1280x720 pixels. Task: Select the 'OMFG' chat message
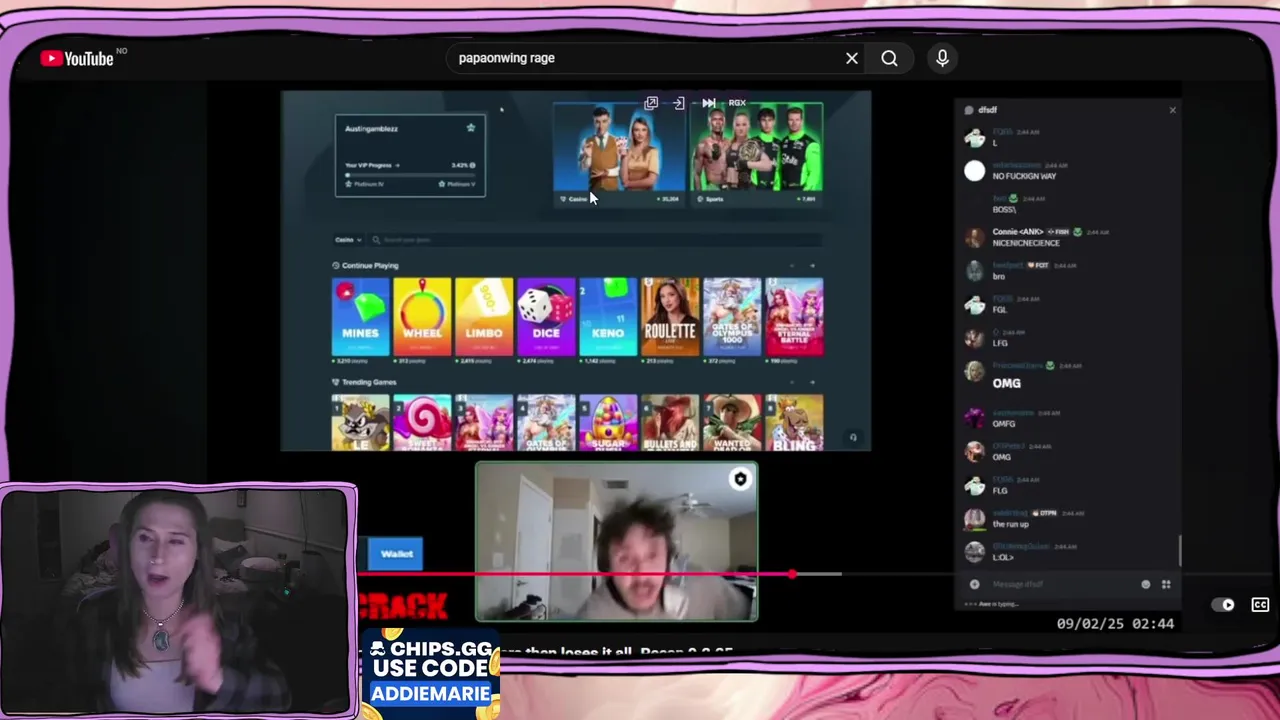(1003, 424)
